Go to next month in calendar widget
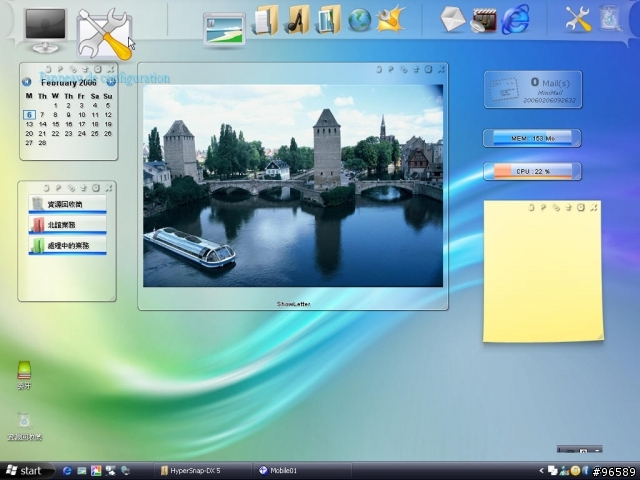 (x=111, y=82)
